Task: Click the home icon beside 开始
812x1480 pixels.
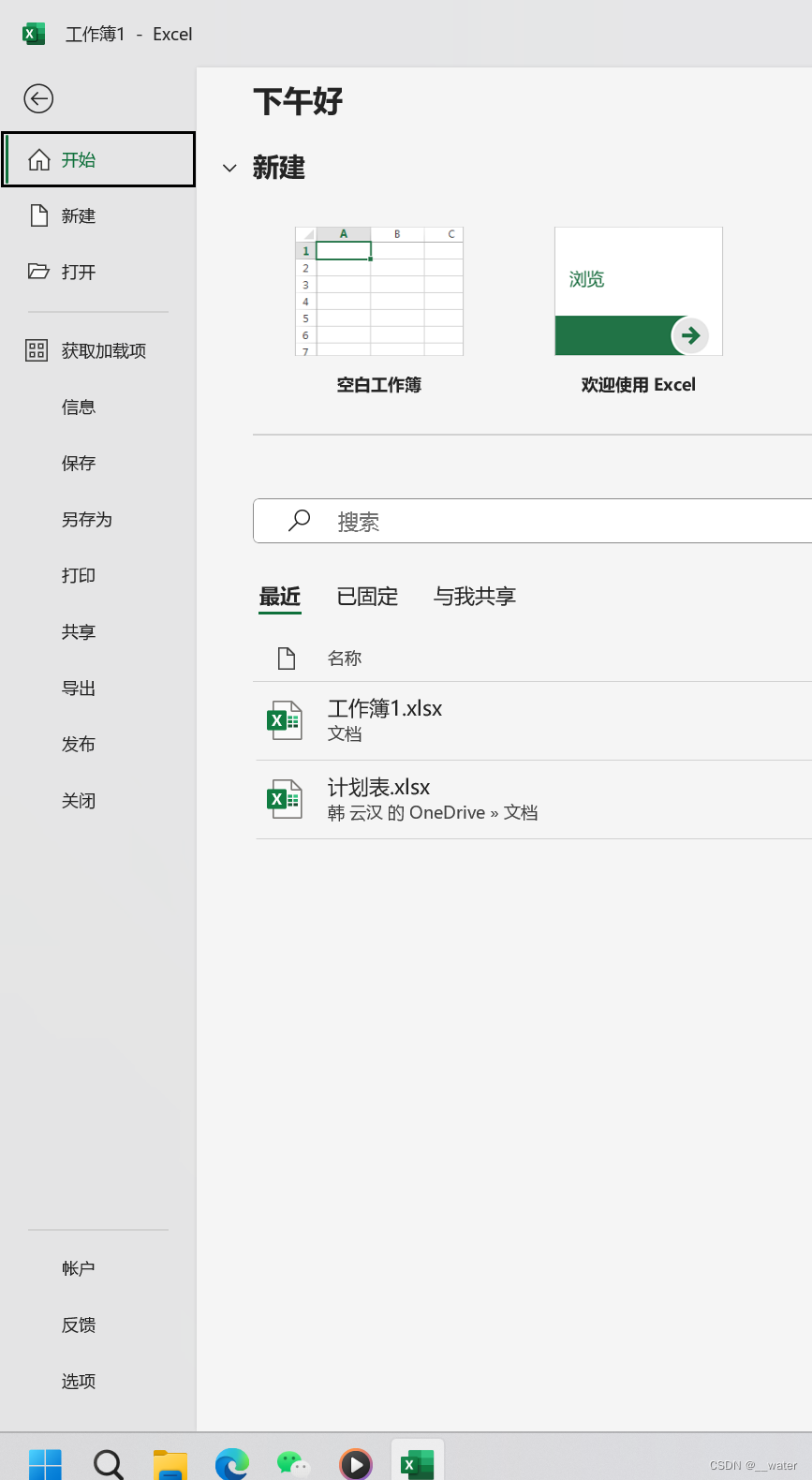Action: click(x=38, y=159)
